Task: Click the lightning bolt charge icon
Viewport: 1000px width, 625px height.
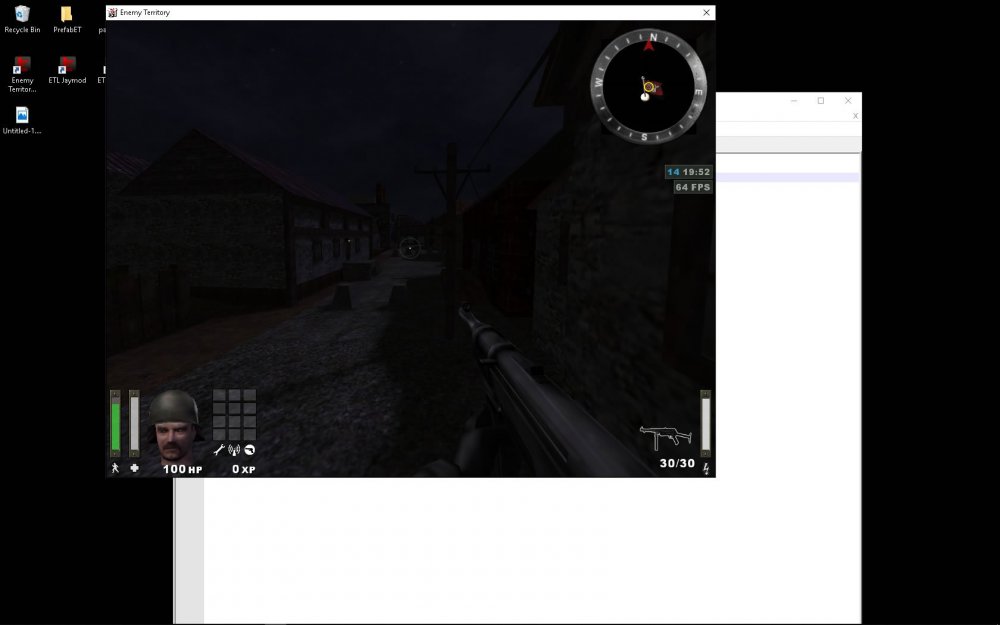Action: click(706, 469)
